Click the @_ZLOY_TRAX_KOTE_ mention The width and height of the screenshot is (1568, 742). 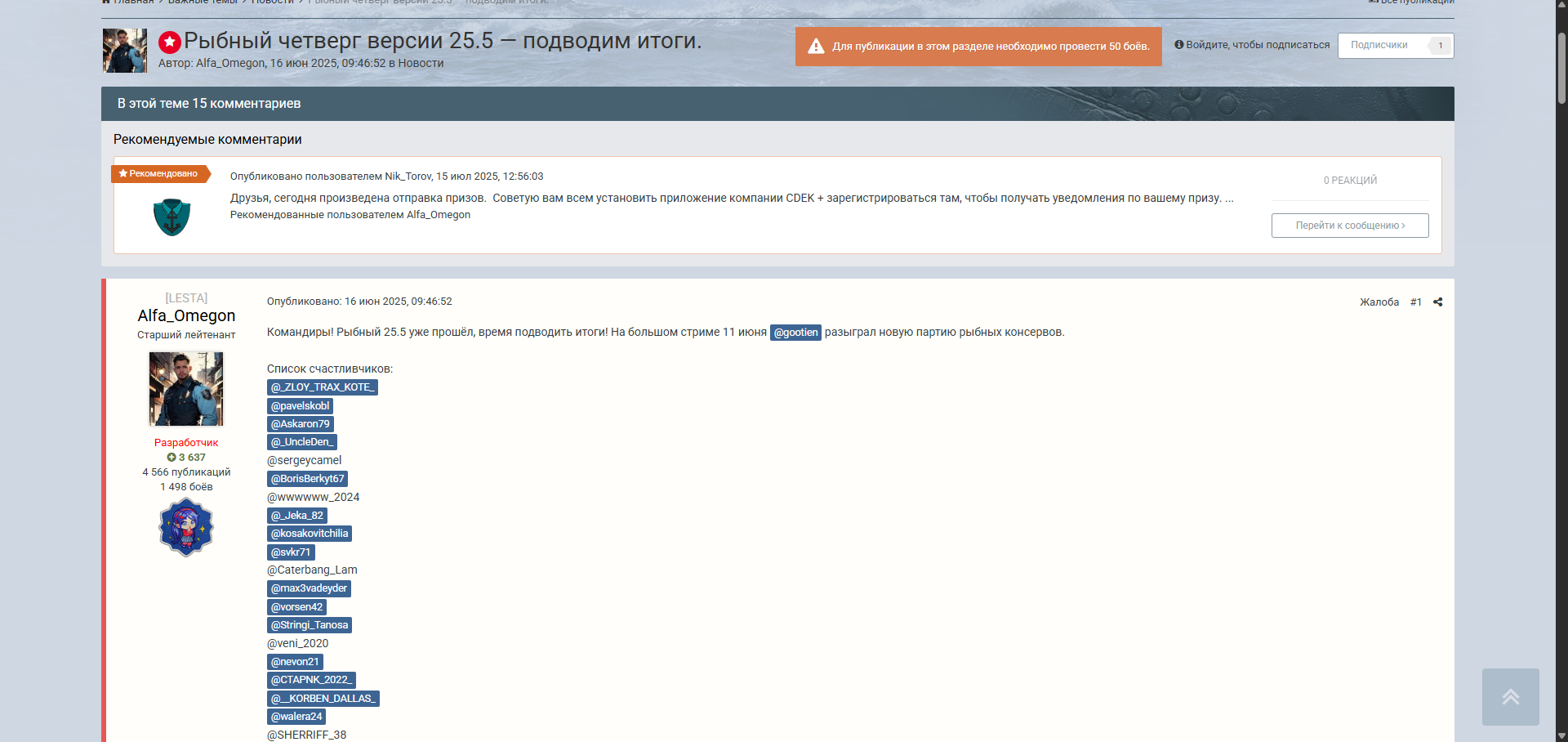tap(323, 387)
